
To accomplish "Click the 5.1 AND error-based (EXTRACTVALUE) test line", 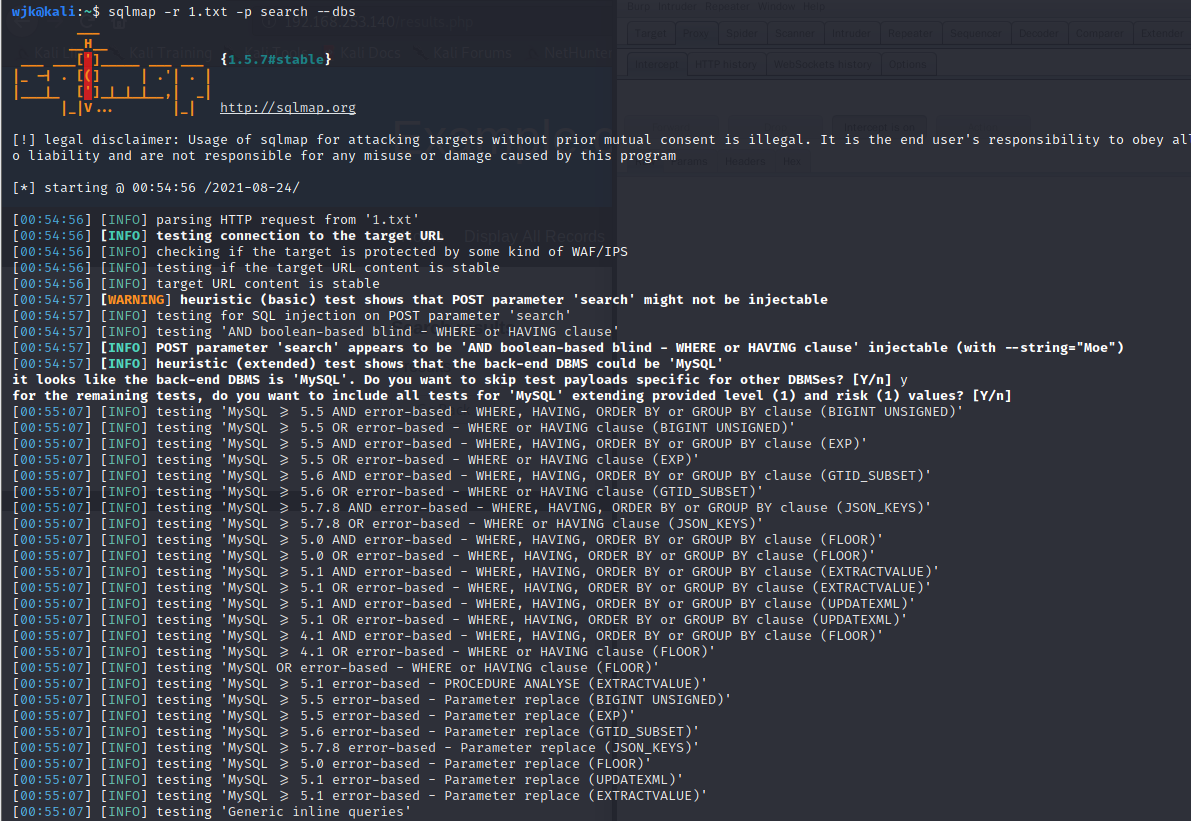I will point(475,571).
